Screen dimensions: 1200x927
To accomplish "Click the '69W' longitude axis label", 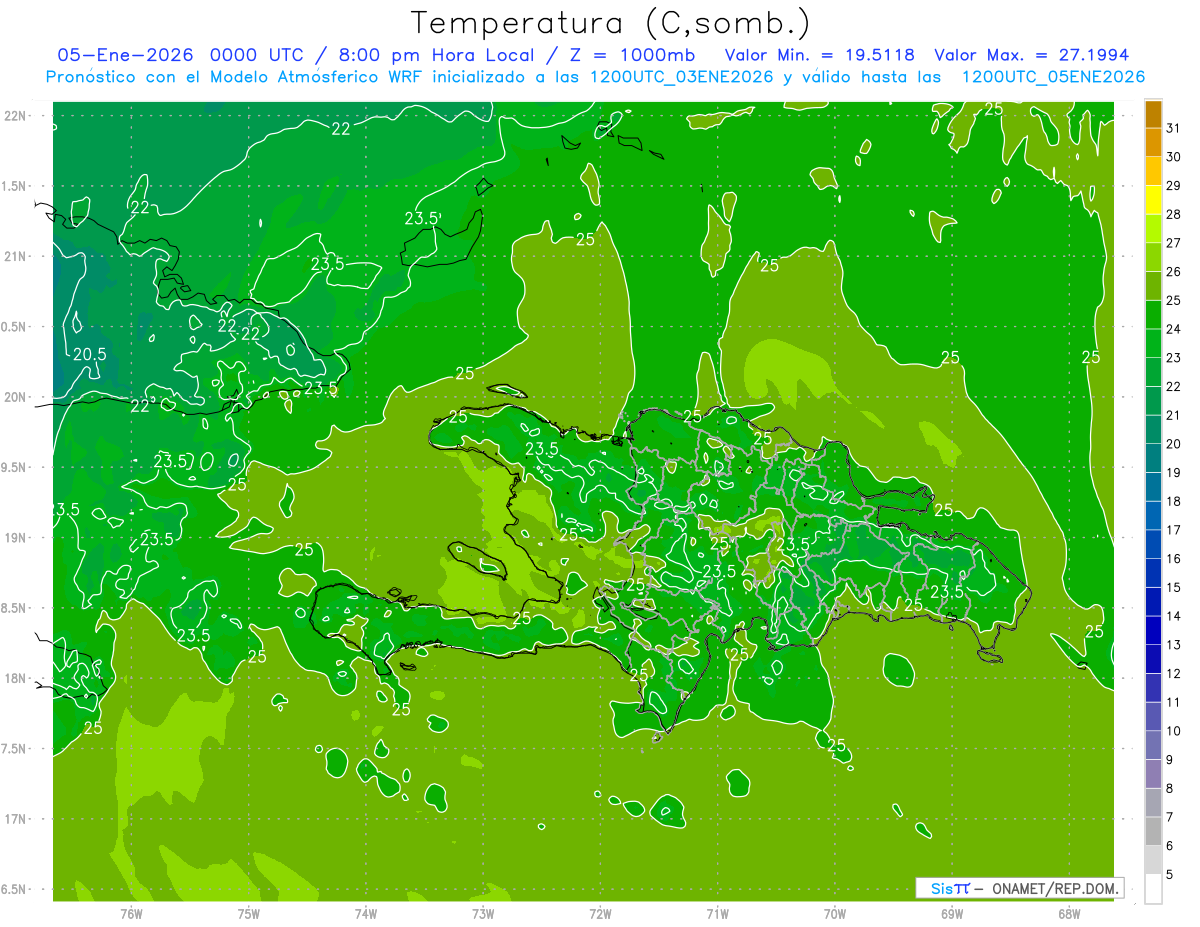I will coord(952,914).
